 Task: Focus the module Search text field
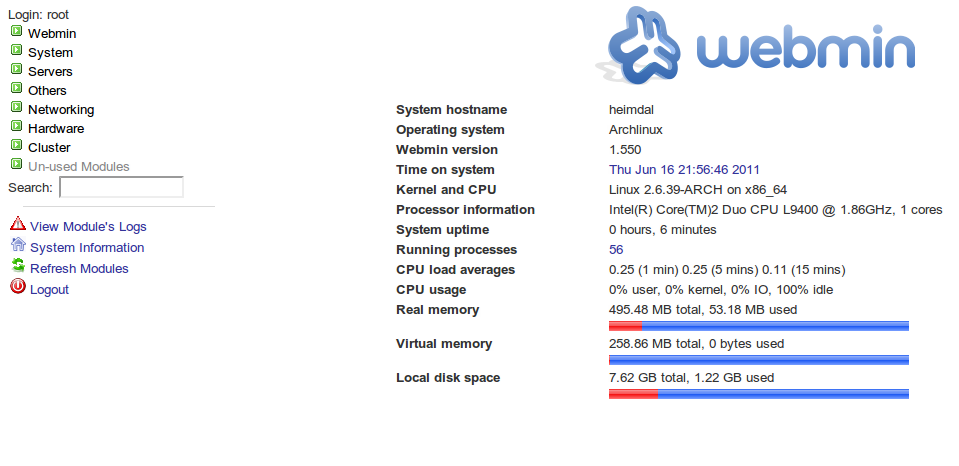coord(121,187)
